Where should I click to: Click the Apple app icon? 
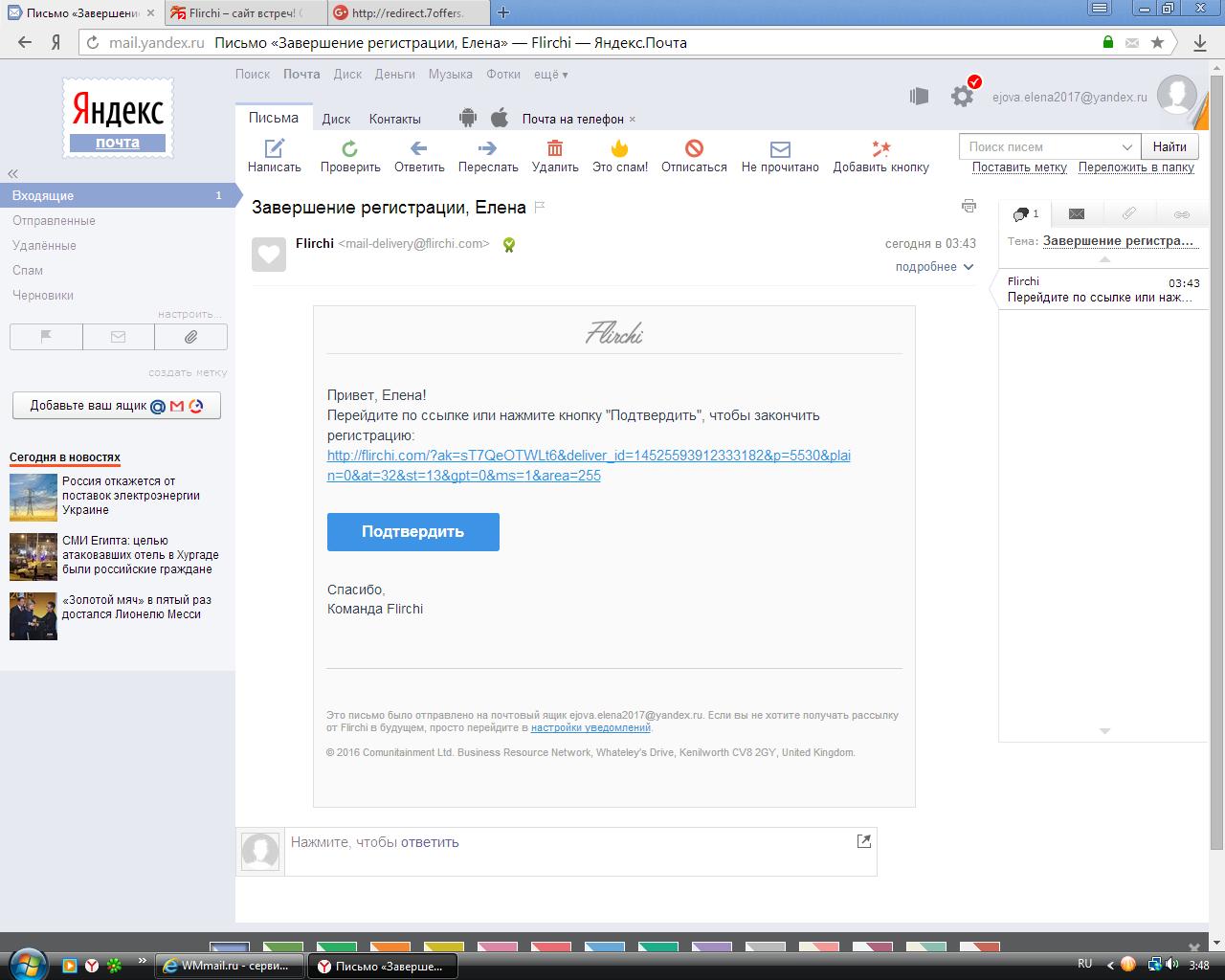pos(499,119)
